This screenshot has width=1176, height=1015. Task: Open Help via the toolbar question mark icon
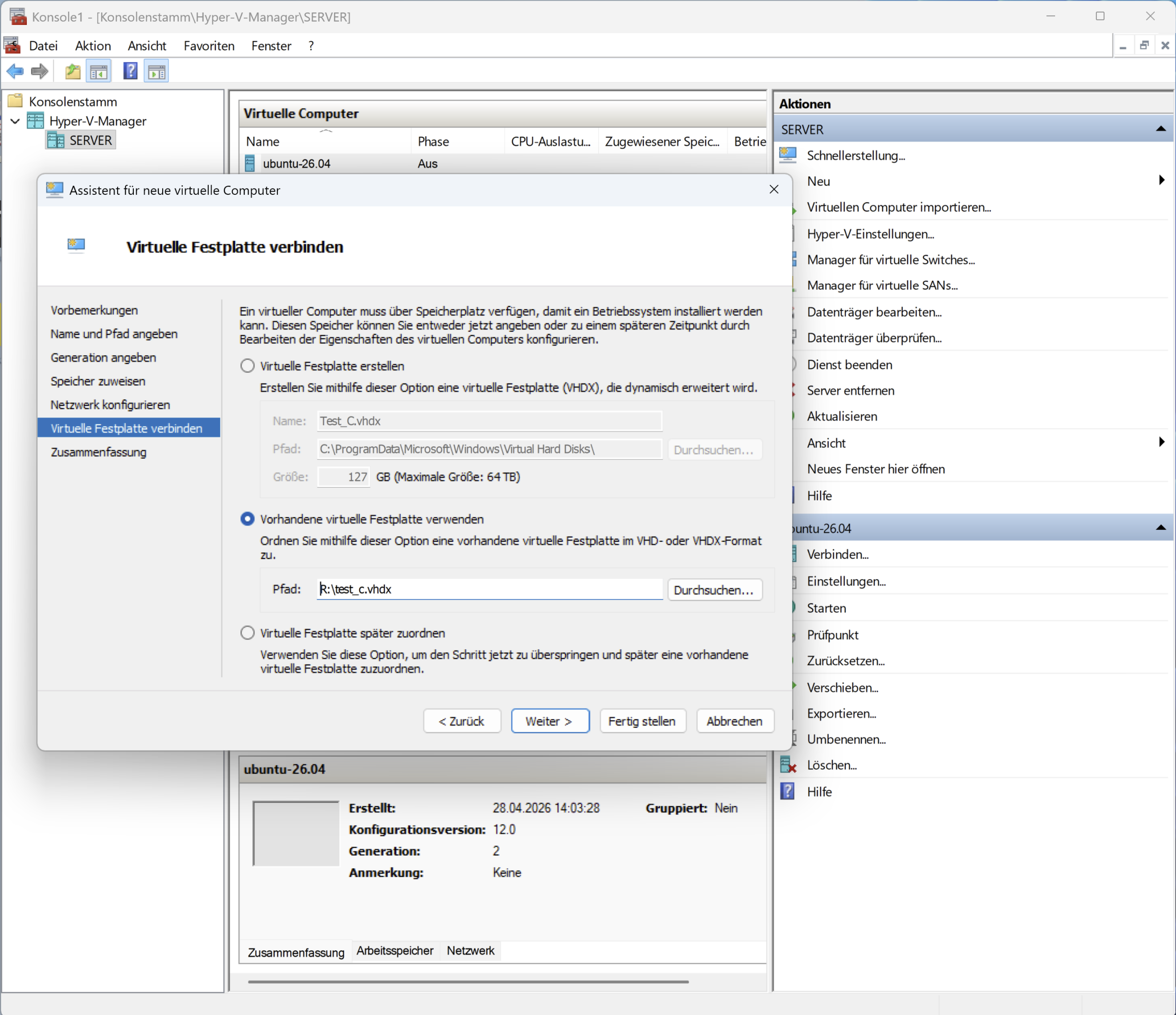point(130,72)
